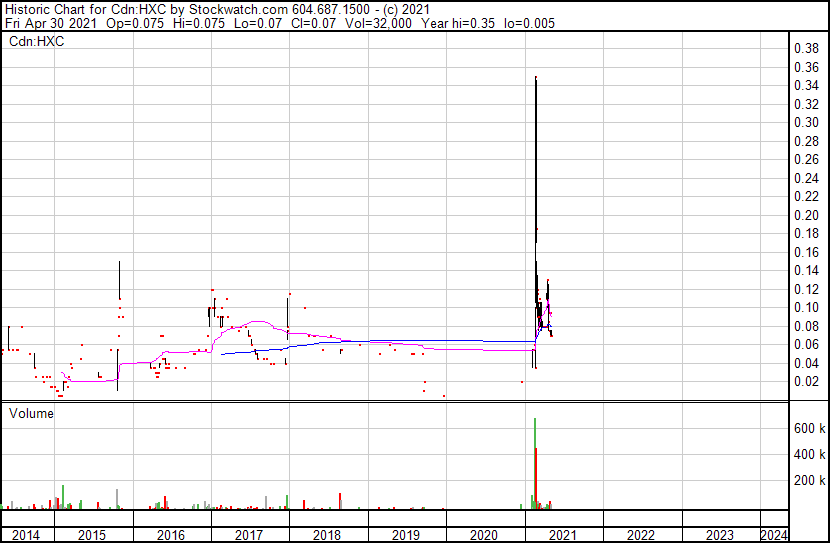
Task: Click the 0.10 price axis label
Action: [806, 307]
